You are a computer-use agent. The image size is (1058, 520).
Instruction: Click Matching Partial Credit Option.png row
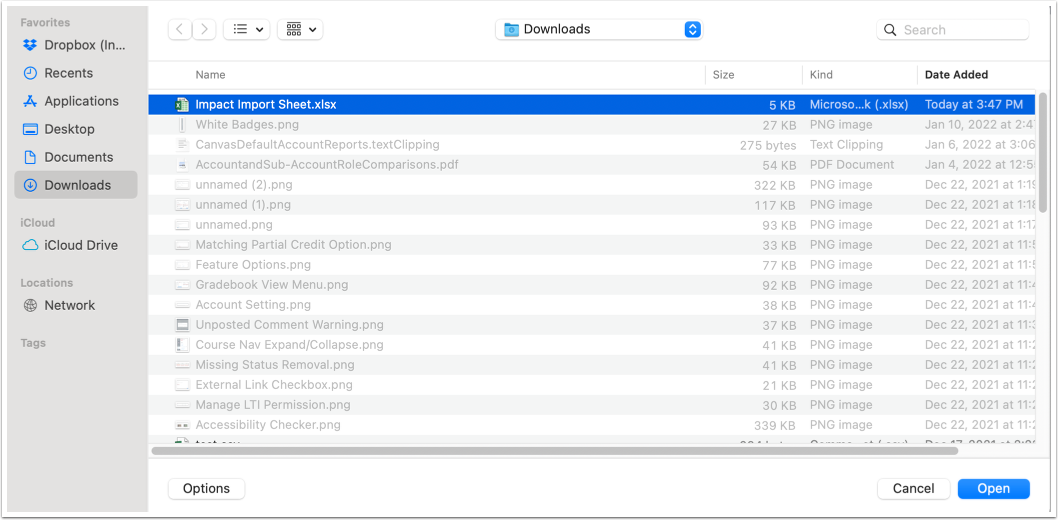tap(592, 245)
